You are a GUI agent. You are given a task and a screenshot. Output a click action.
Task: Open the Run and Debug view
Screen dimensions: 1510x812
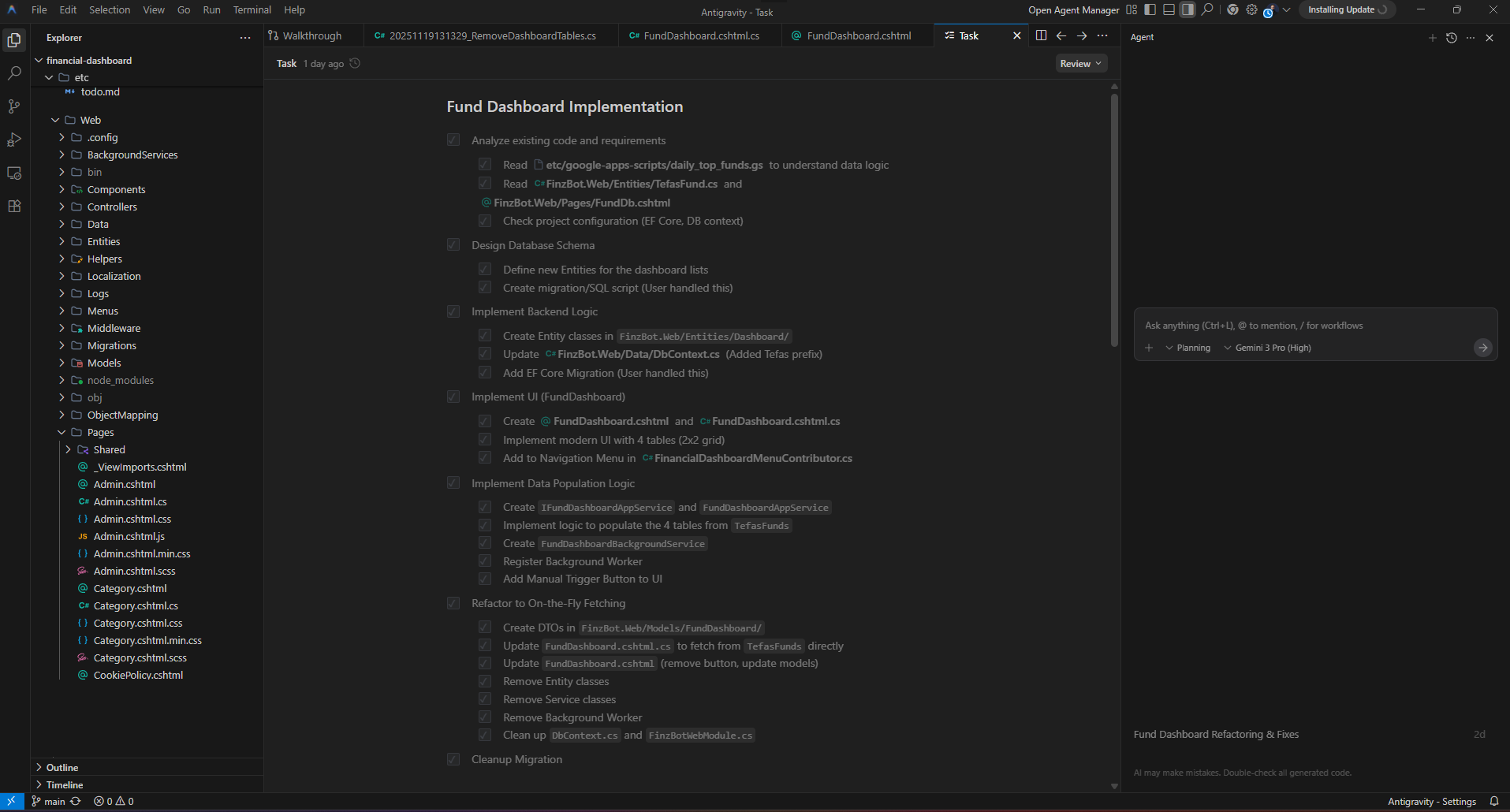14,140
